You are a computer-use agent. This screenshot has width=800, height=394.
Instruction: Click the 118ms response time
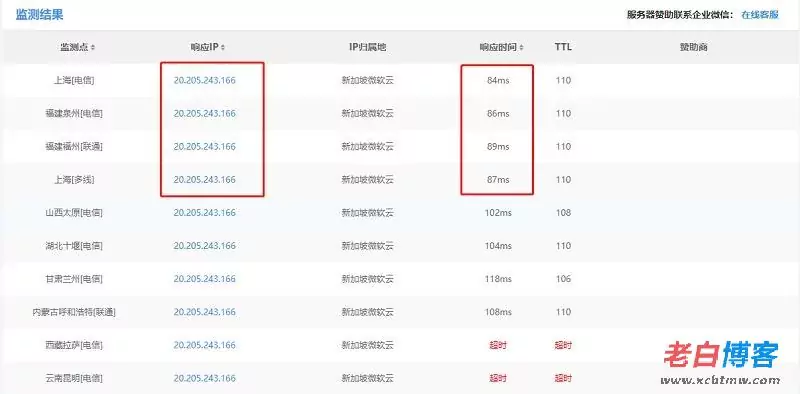tap(498, 279)
